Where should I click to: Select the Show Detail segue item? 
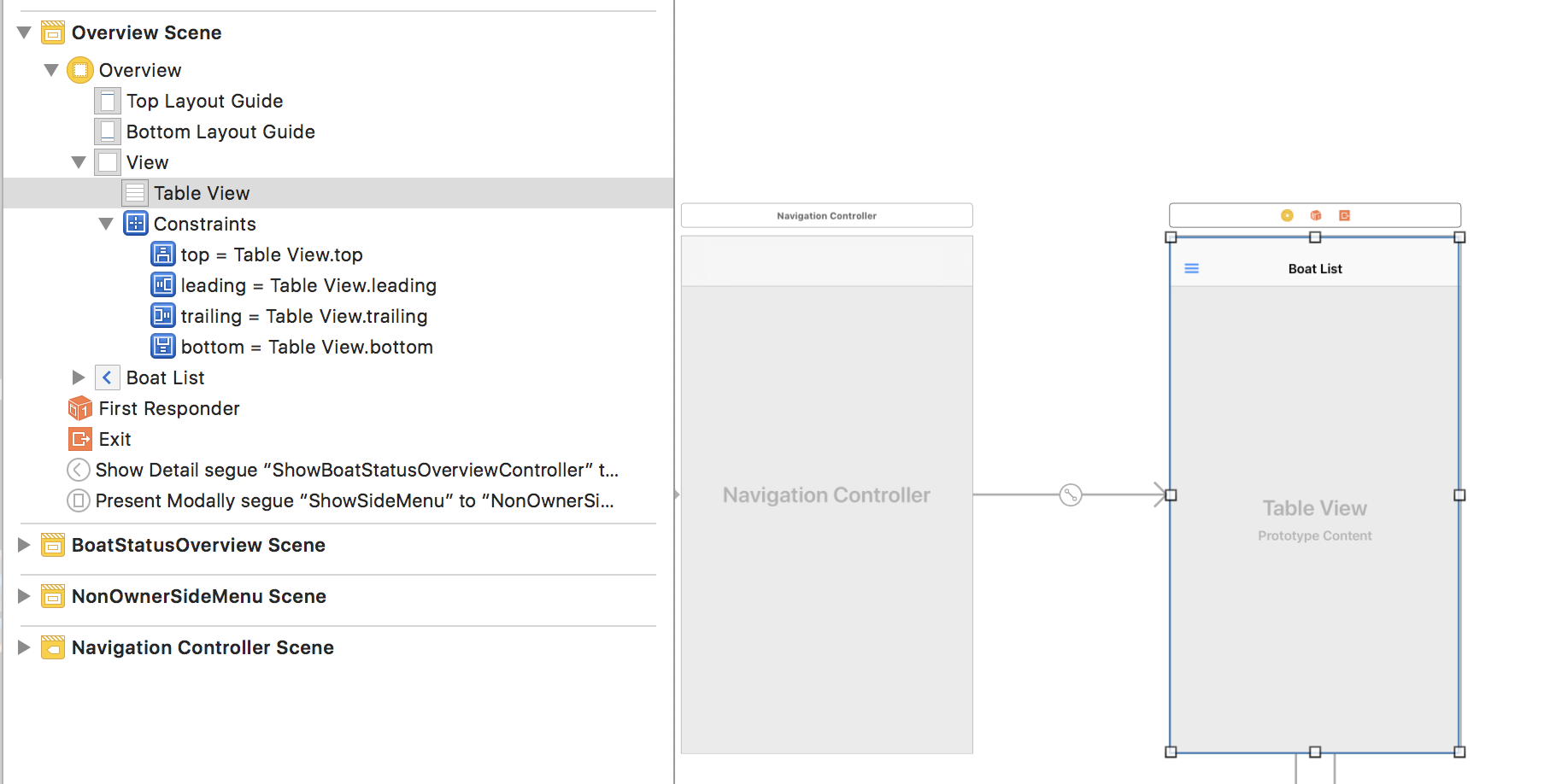[356, 470]
